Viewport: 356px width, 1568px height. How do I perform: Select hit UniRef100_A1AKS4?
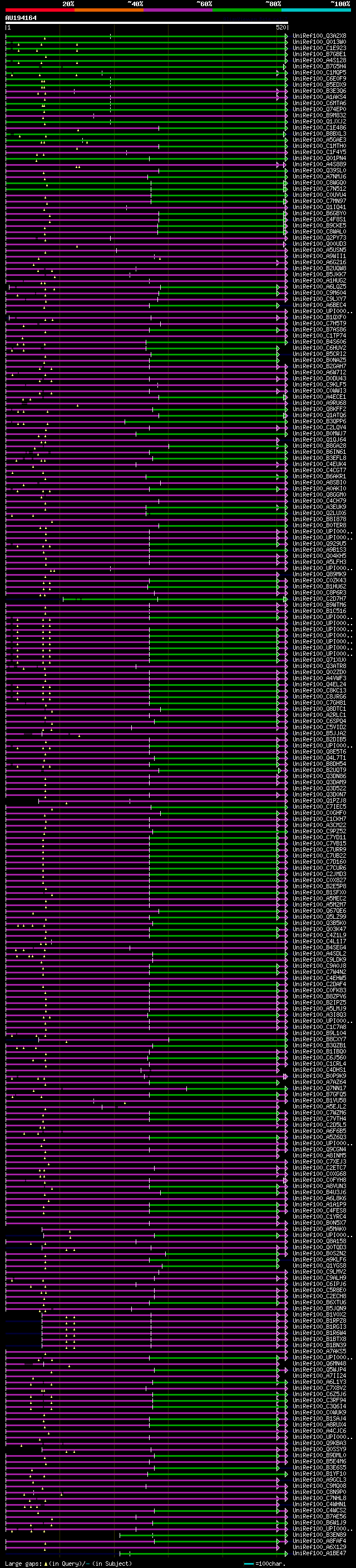(x=319, y=97)
